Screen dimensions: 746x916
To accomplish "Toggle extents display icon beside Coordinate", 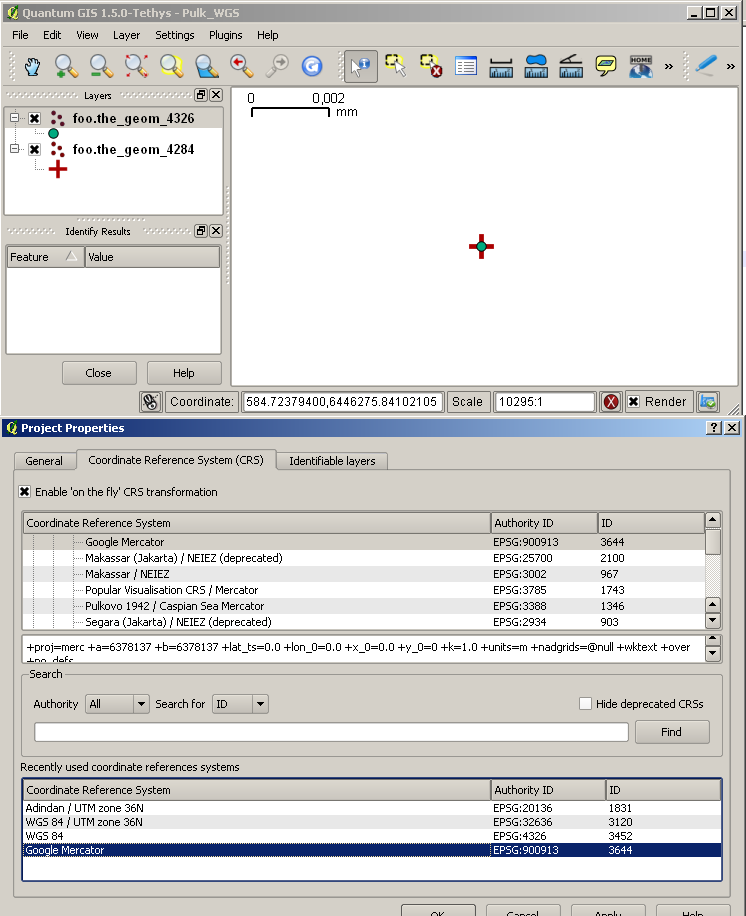I will click(151, 402).
